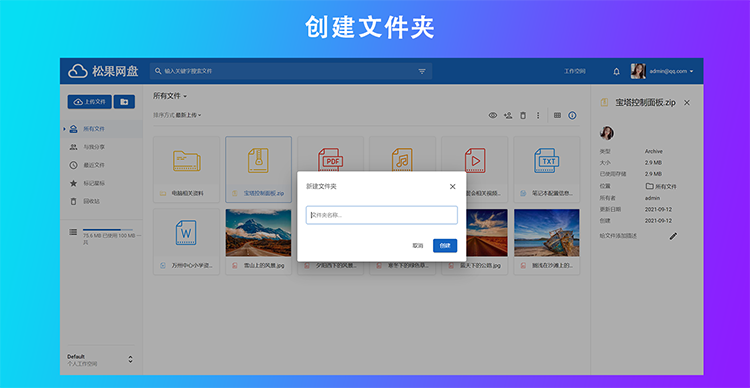Open the search filter options icon
Viewport: 750px width, 388px height.
[x=422, y=71]
